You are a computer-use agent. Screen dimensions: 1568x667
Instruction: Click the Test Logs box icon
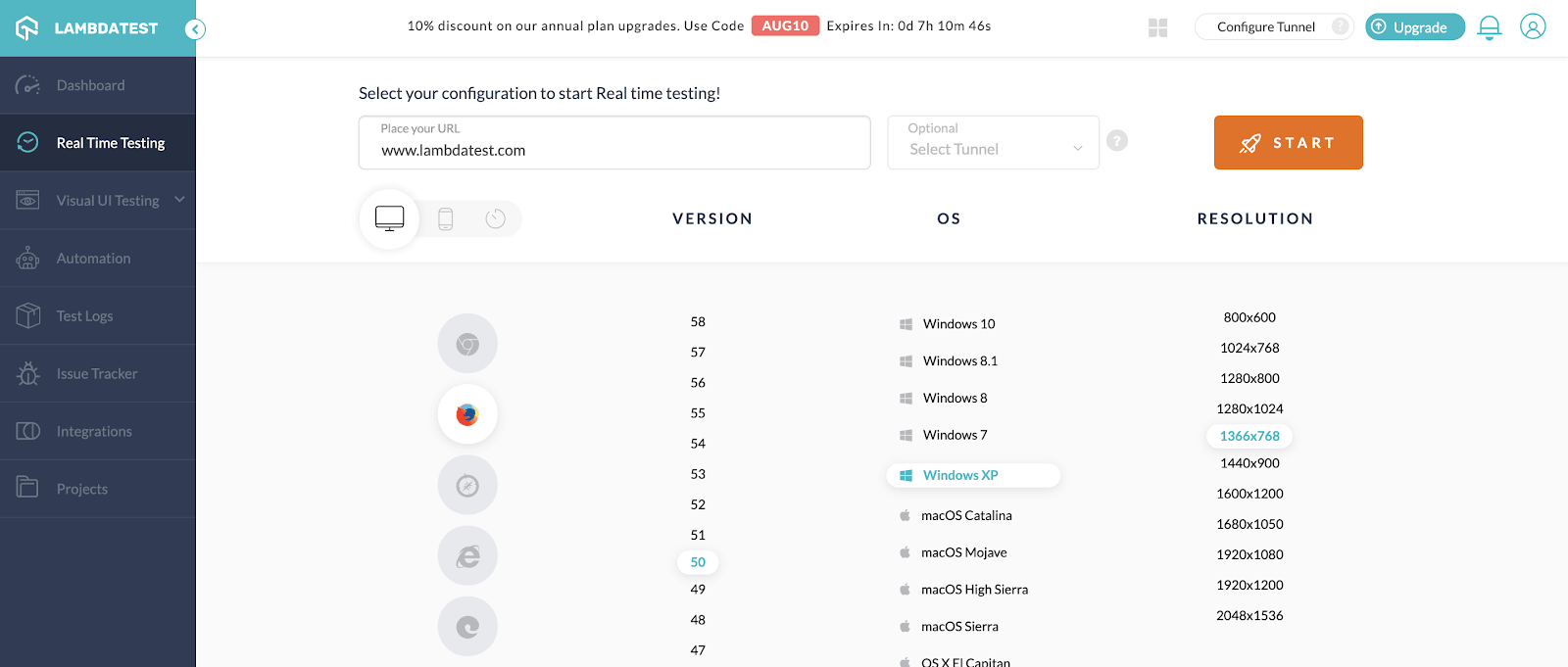(27, 315)
